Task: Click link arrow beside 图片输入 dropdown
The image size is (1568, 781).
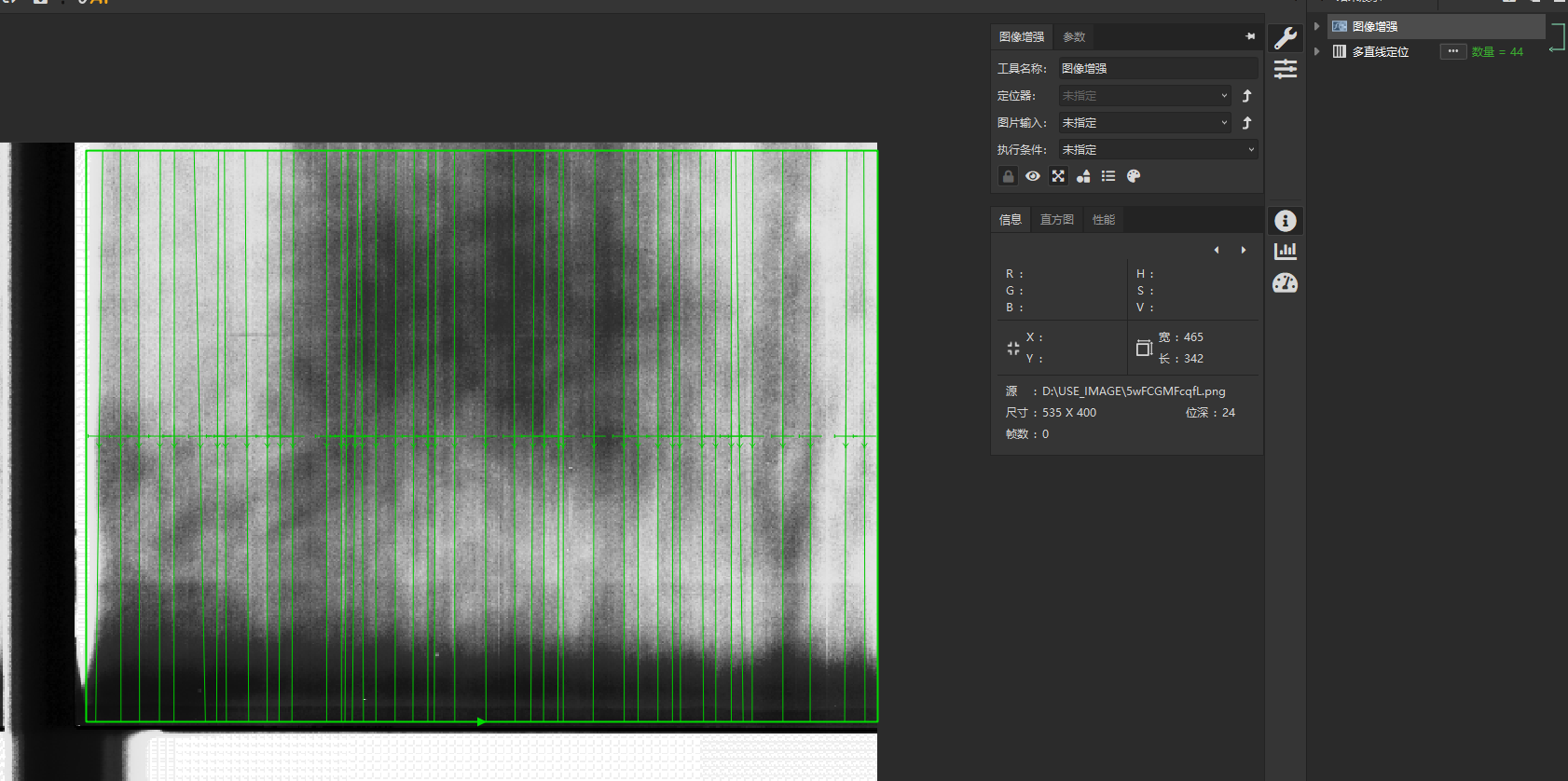Action: [1247, 123]
